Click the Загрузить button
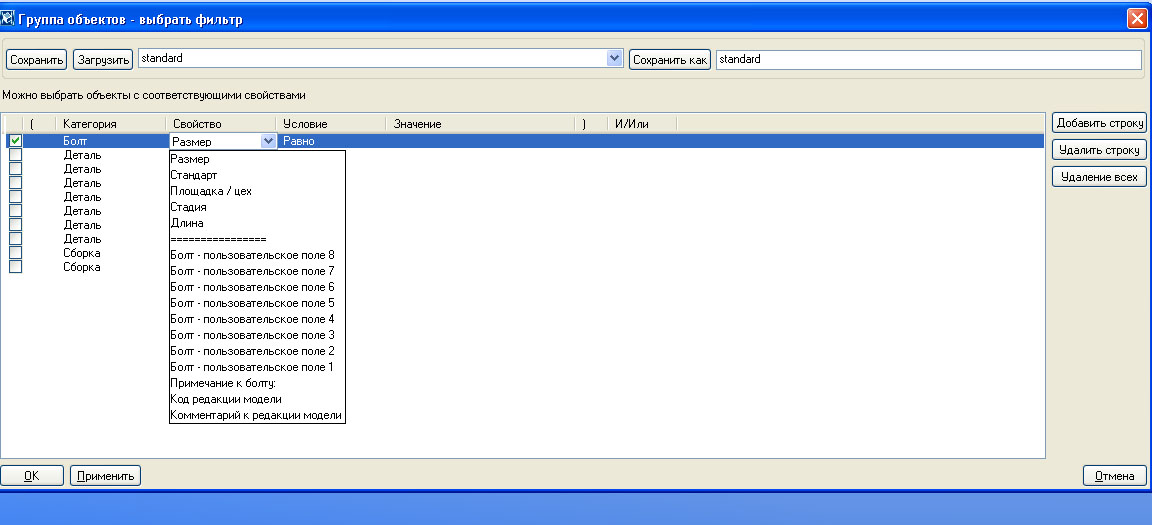This screenshot has height=525, width=1152. (x=103, y=59)
